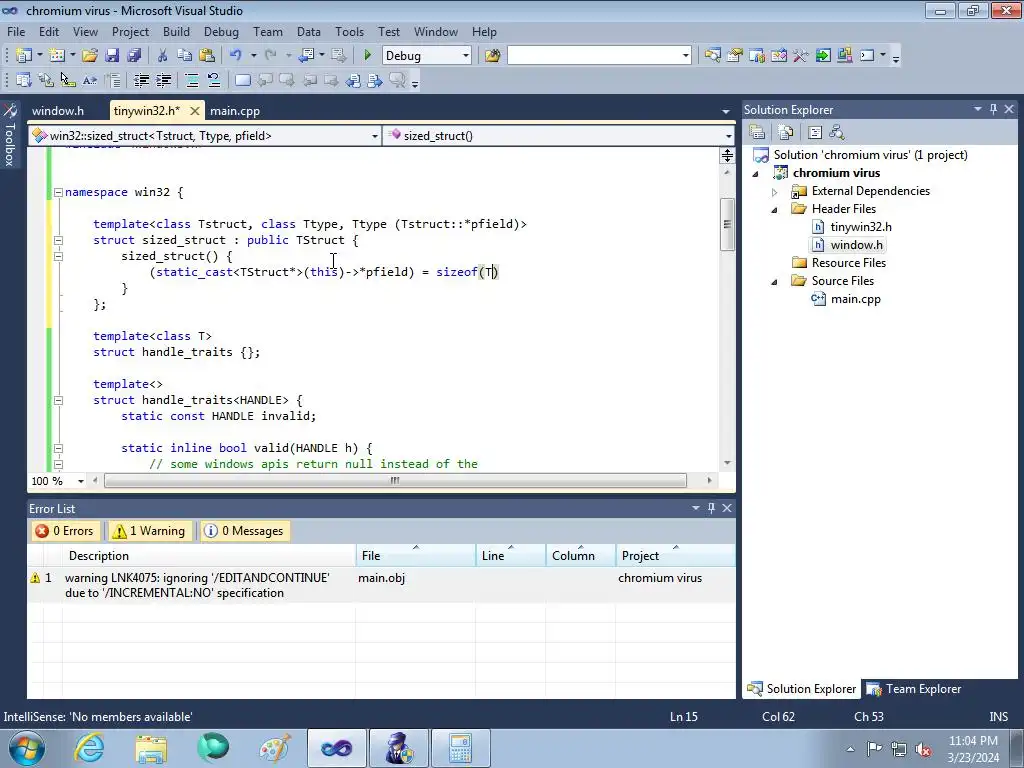Open the Debug configuration dropdown
Screen dimensions: 1024x768
point(466,56)
